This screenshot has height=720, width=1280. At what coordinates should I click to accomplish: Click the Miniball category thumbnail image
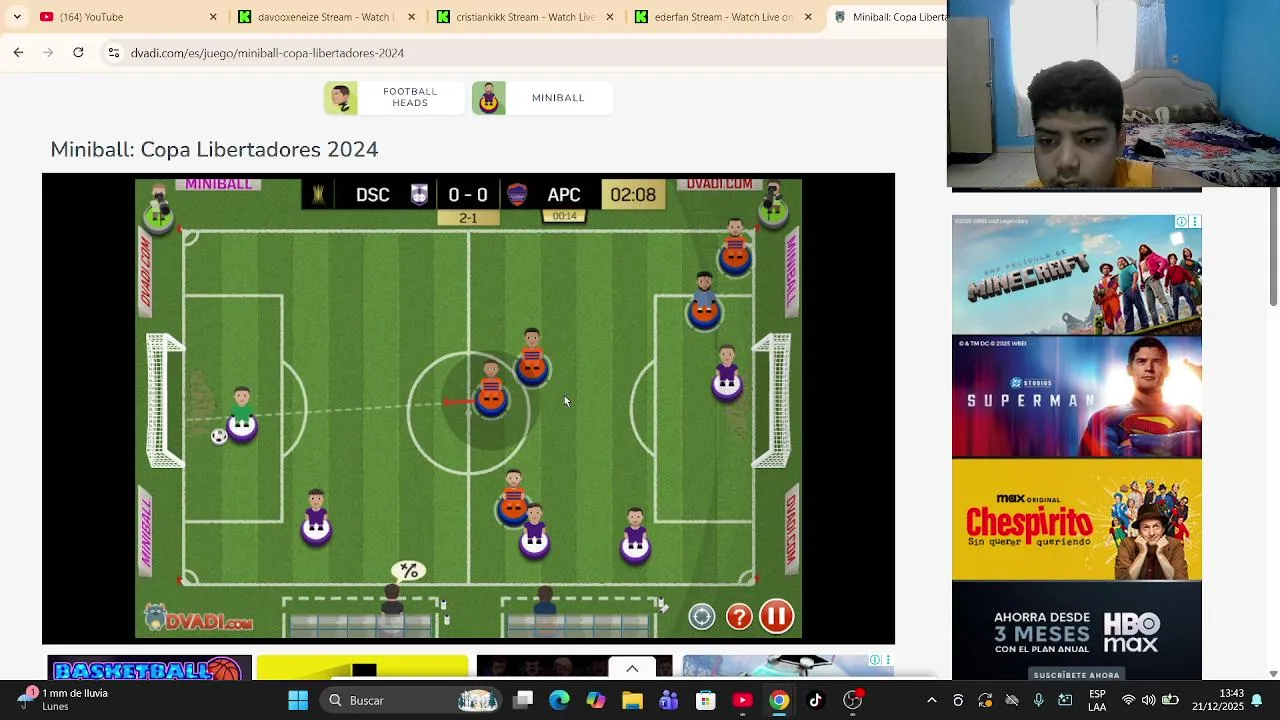[x=489, y=98]
